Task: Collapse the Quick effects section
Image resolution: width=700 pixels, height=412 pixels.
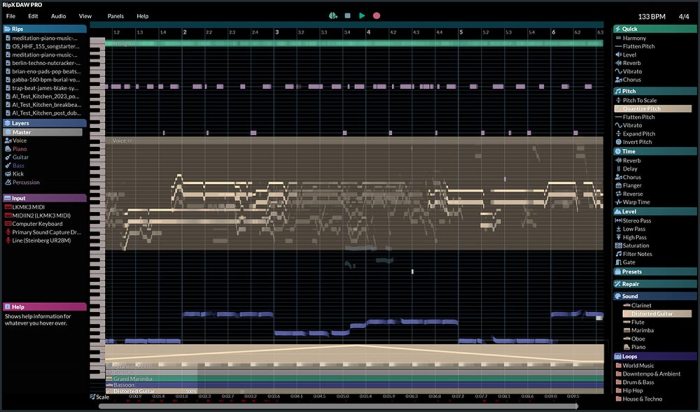Action: point(654,29)
